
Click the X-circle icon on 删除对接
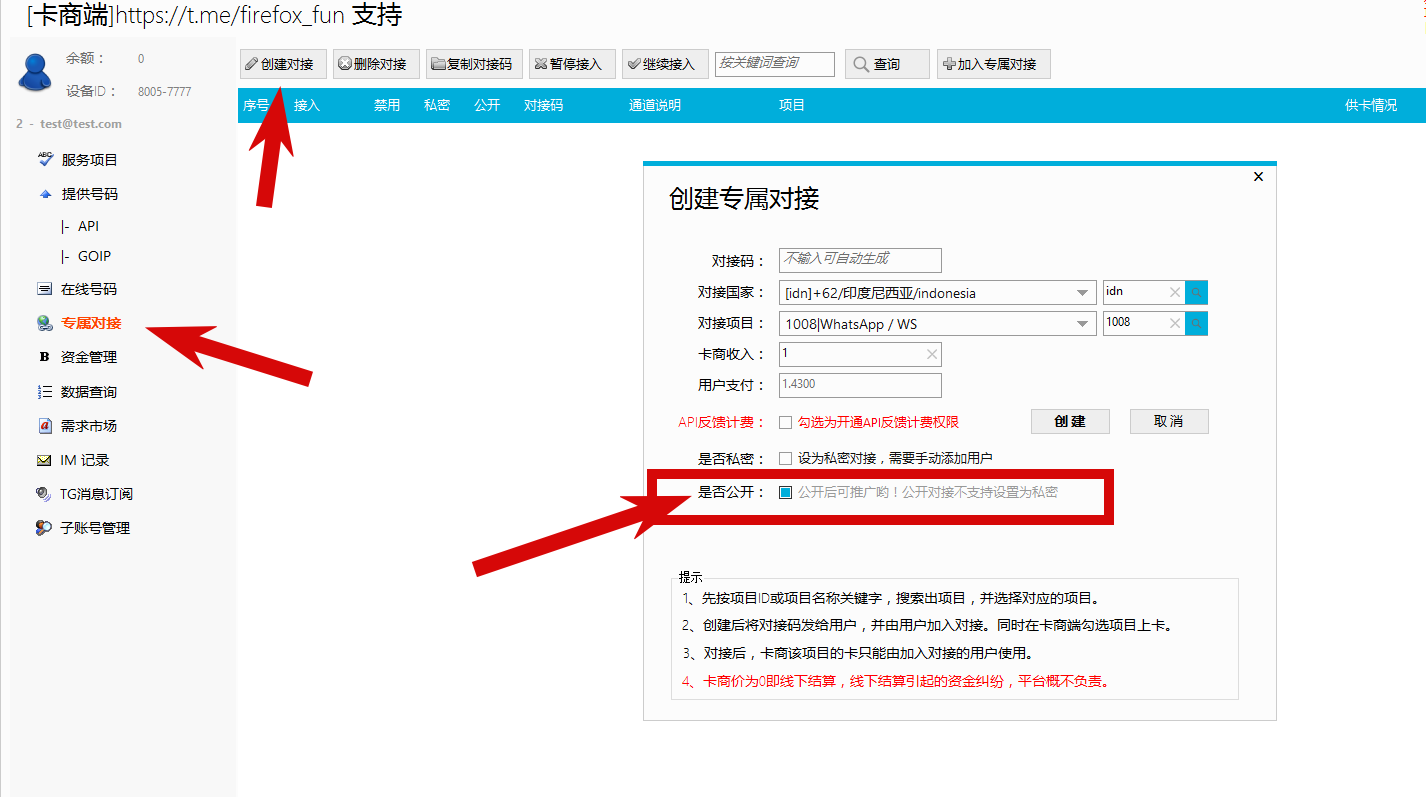tap(345, 64)
